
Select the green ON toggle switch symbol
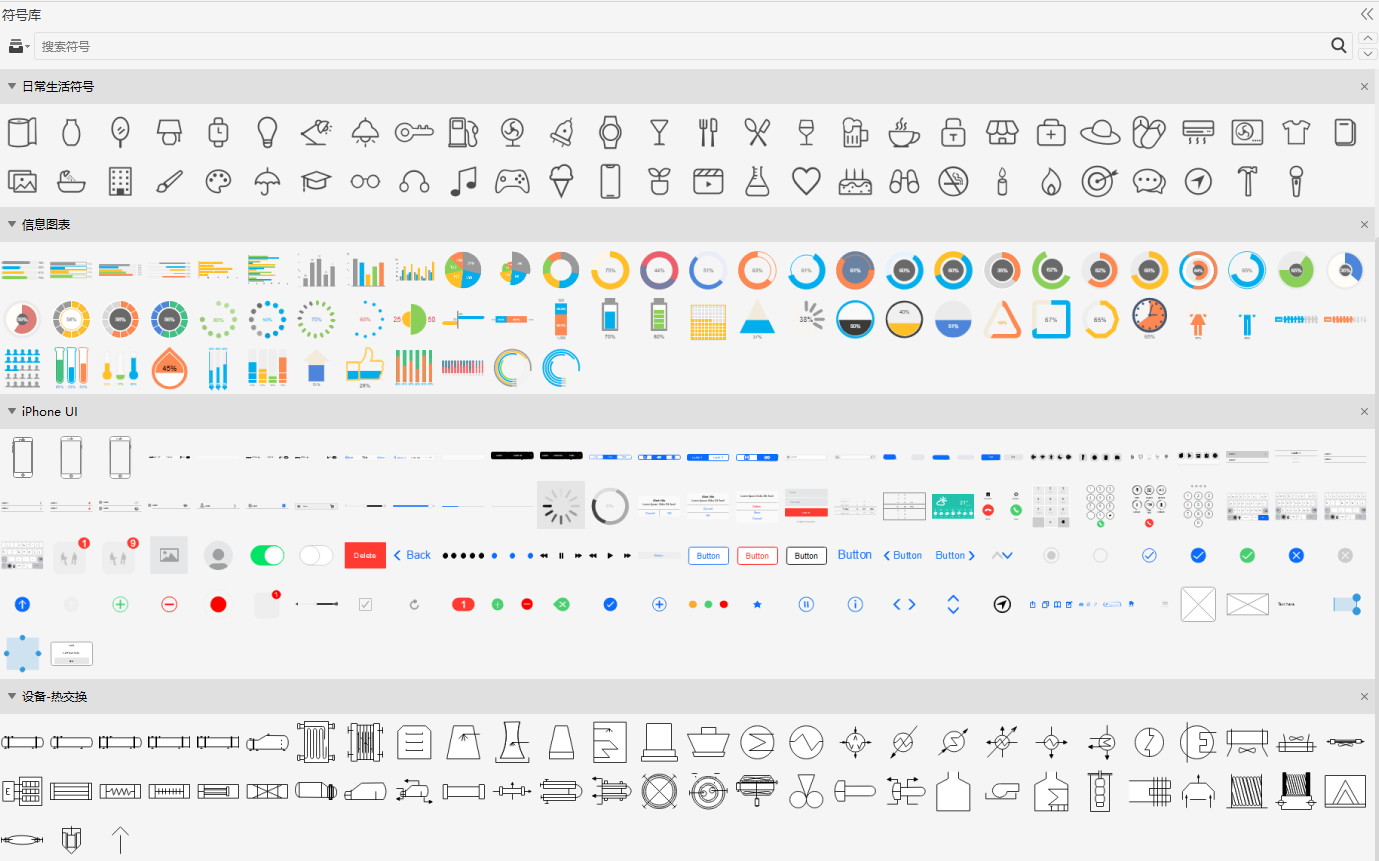click(267, 555)
